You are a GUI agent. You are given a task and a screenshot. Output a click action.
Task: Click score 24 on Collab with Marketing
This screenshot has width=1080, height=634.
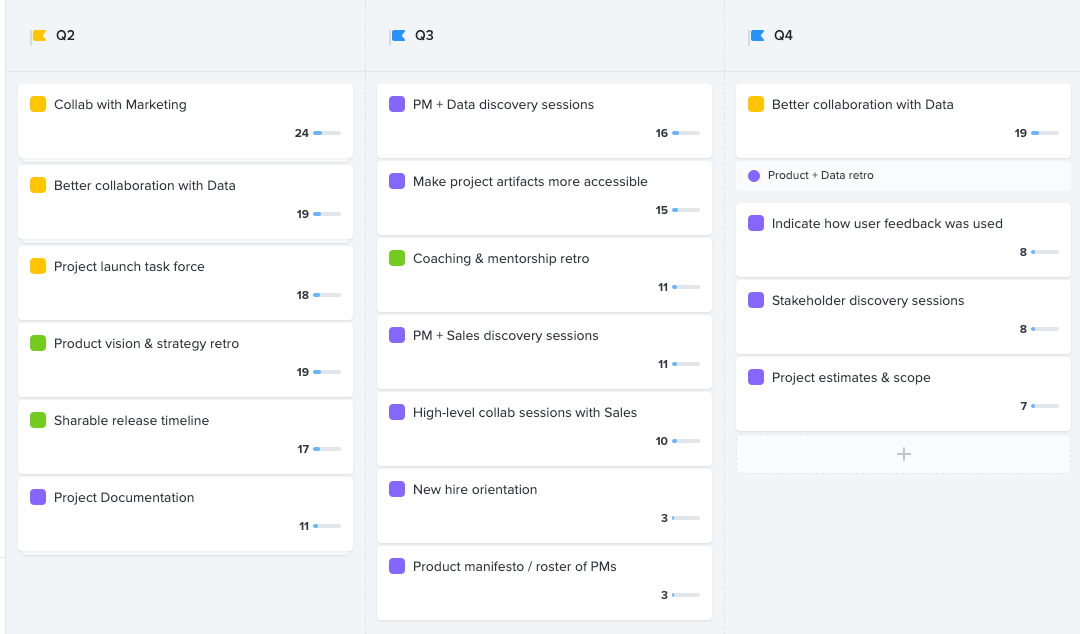coord(302,133)
